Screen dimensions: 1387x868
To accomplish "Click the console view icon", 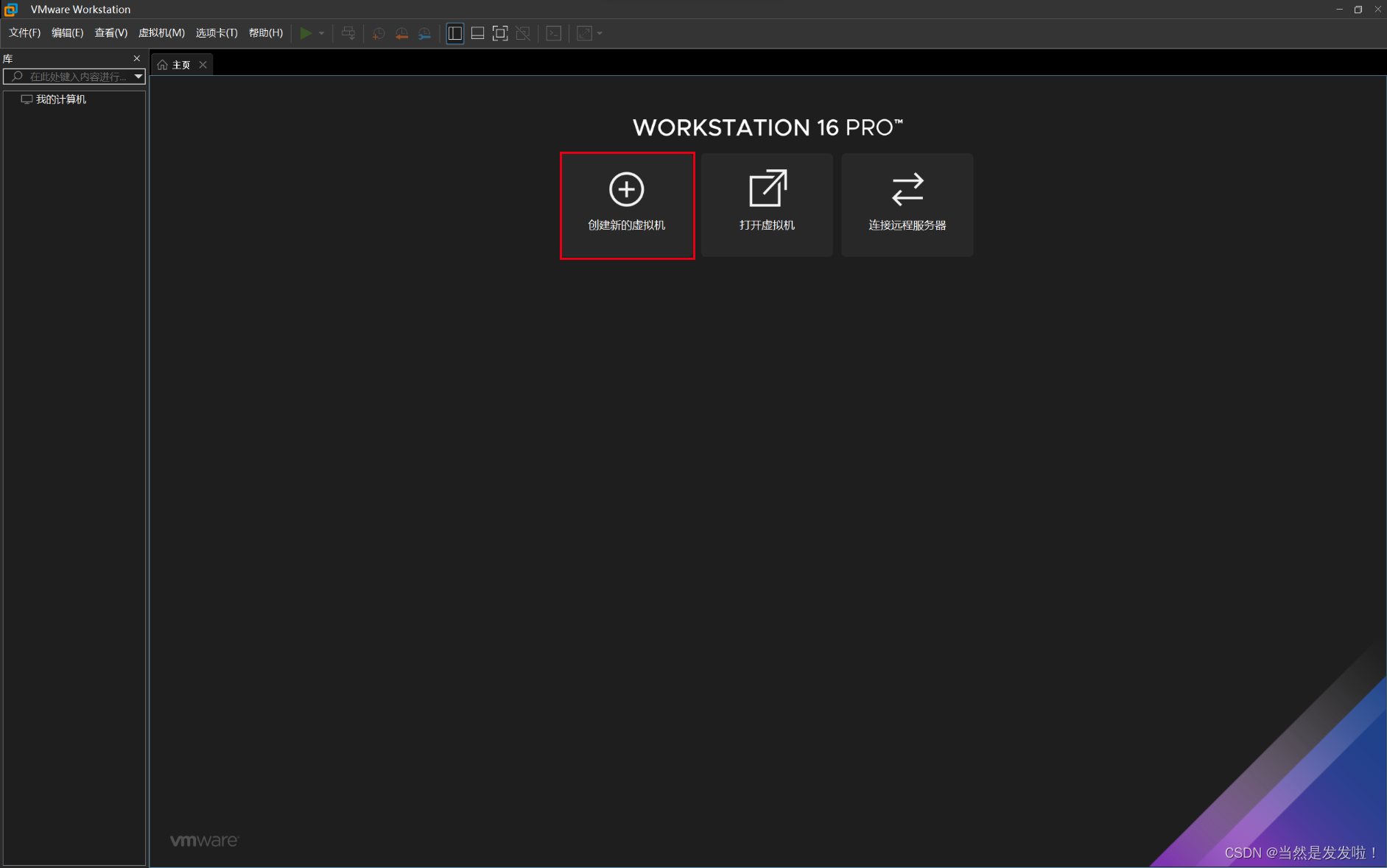I will point(554,33).
